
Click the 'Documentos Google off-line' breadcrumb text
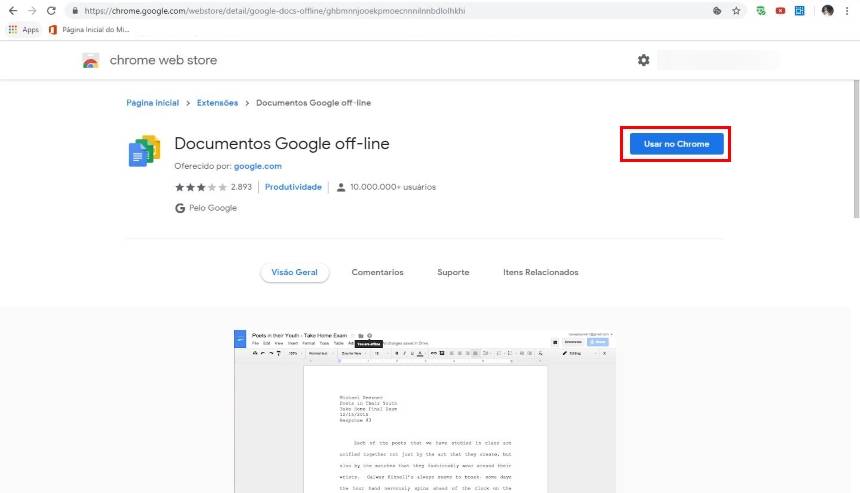(x=313, y=103)
